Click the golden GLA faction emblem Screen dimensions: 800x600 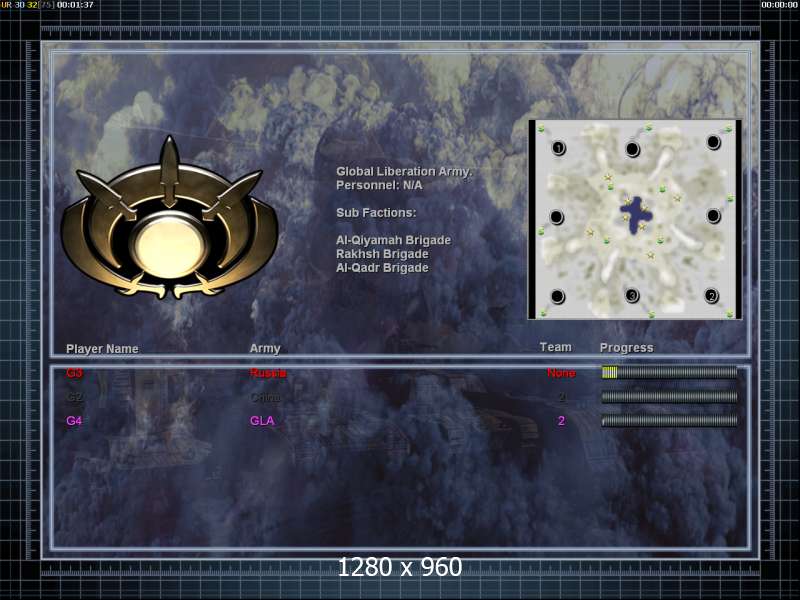(x=169, y=219)
